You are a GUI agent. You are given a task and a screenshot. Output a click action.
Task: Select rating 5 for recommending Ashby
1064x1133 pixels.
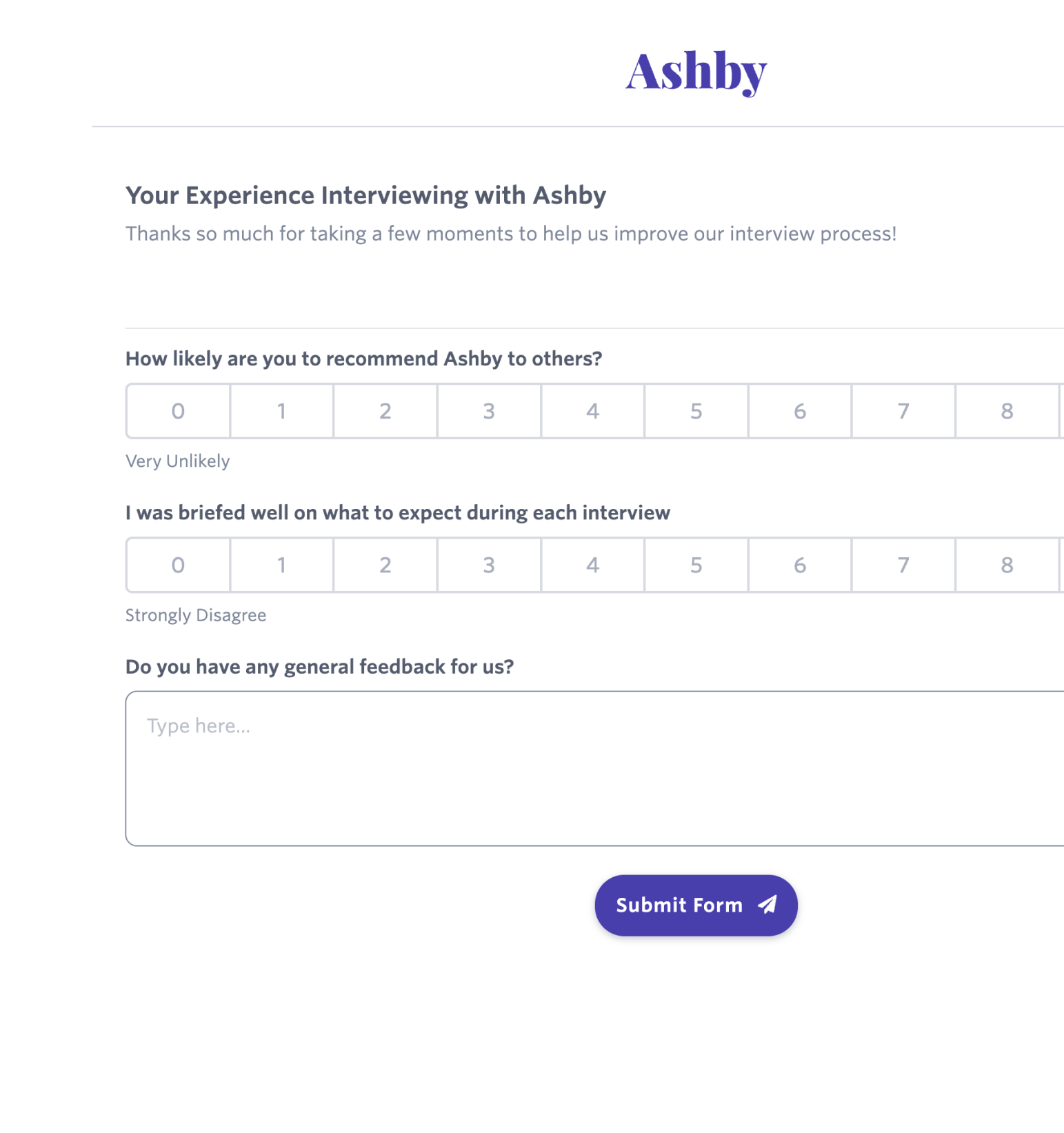696,410
